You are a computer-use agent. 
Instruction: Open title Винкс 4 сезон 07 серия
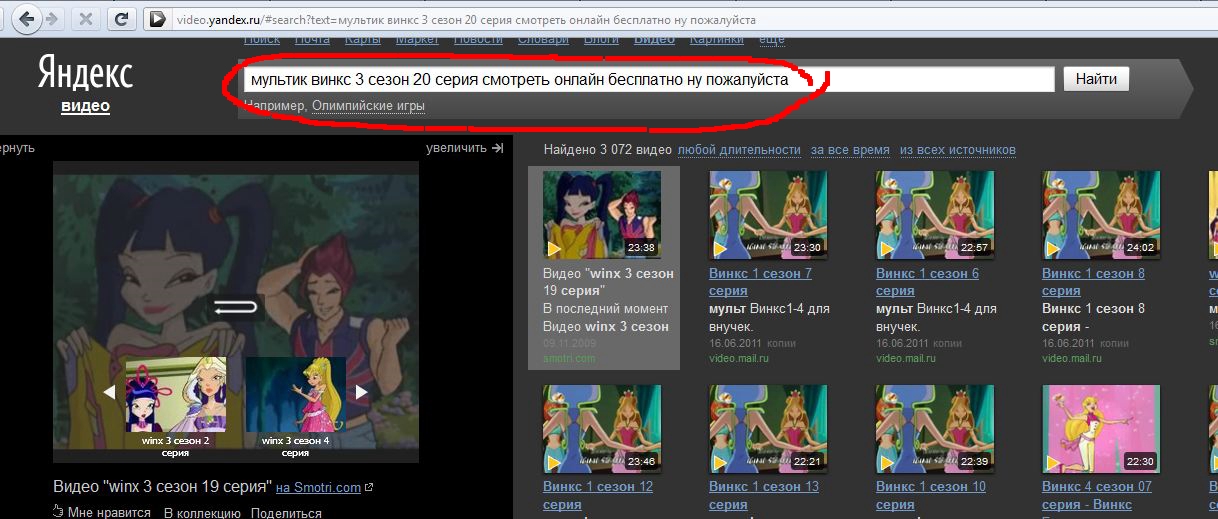pyautogui.click(x=1097, y=495)
